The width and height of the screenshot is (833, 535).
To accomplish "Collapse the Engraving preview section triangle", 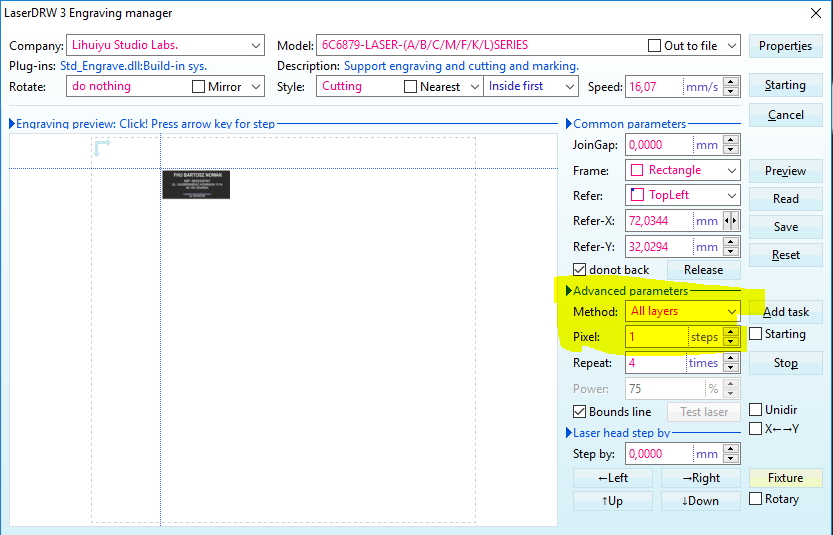I will tap(12, 124).
